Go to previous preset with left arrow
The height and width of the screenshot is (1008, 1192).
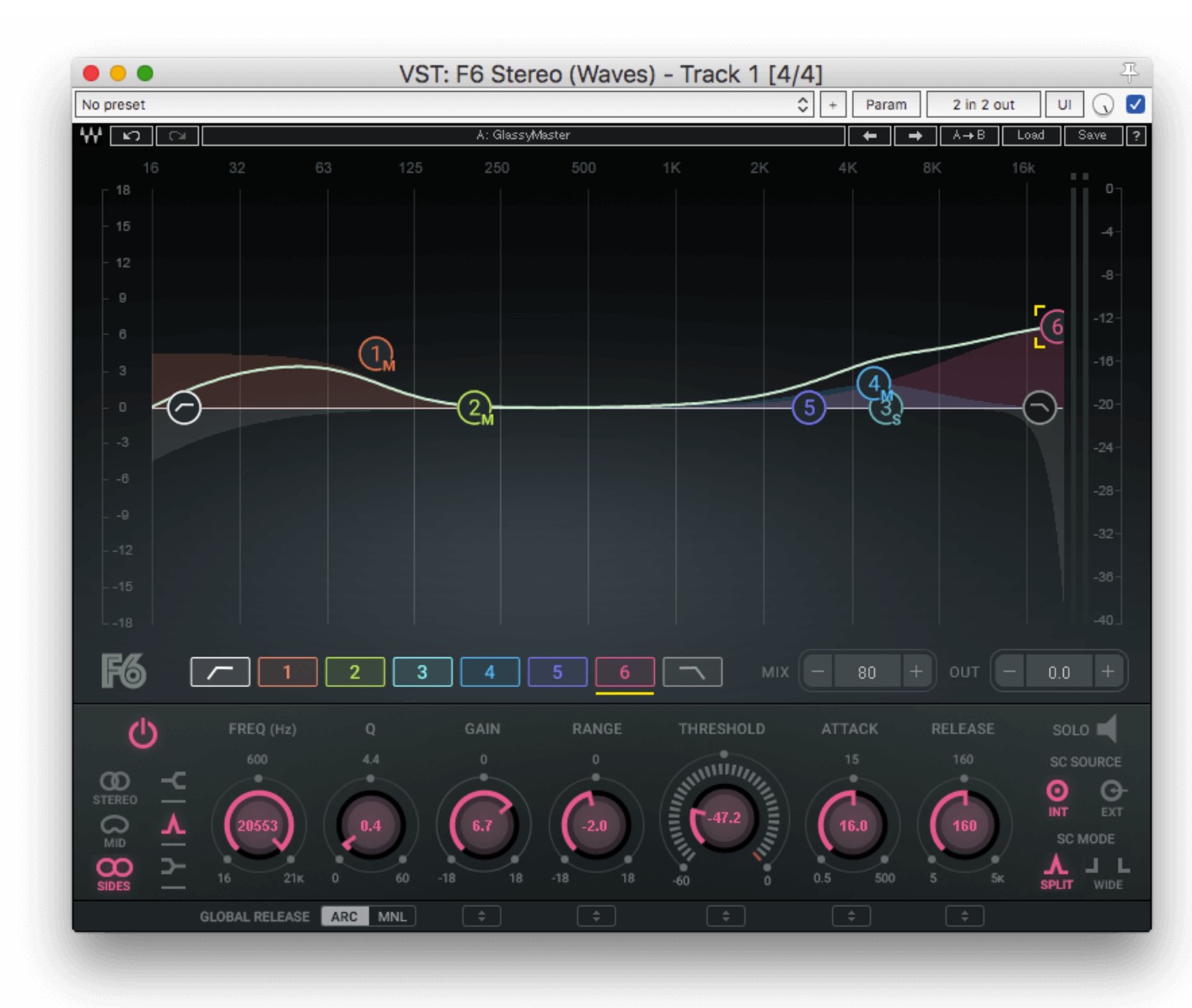tap(870, 135)
